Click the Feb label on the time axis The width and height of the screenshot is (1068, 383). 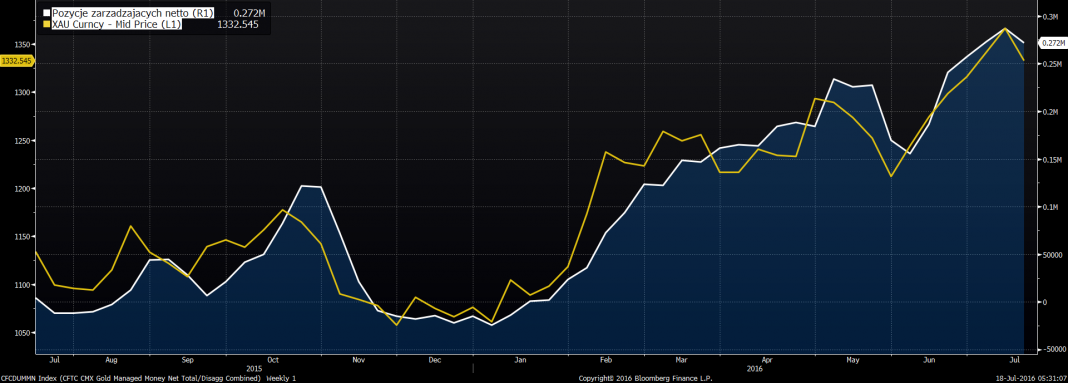(x=607, y=359)
